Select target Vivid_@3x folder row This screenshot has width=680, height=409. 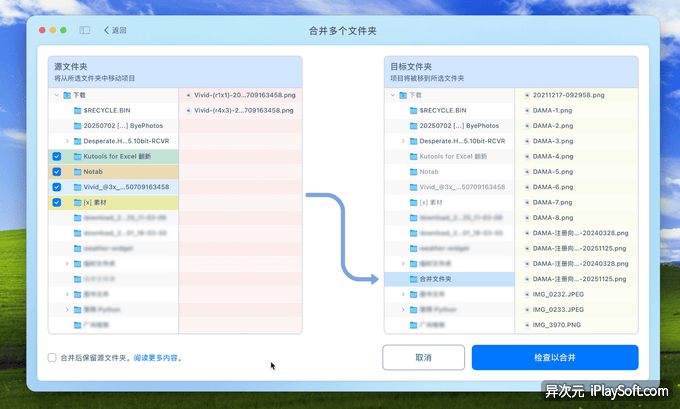pos(449,187)
